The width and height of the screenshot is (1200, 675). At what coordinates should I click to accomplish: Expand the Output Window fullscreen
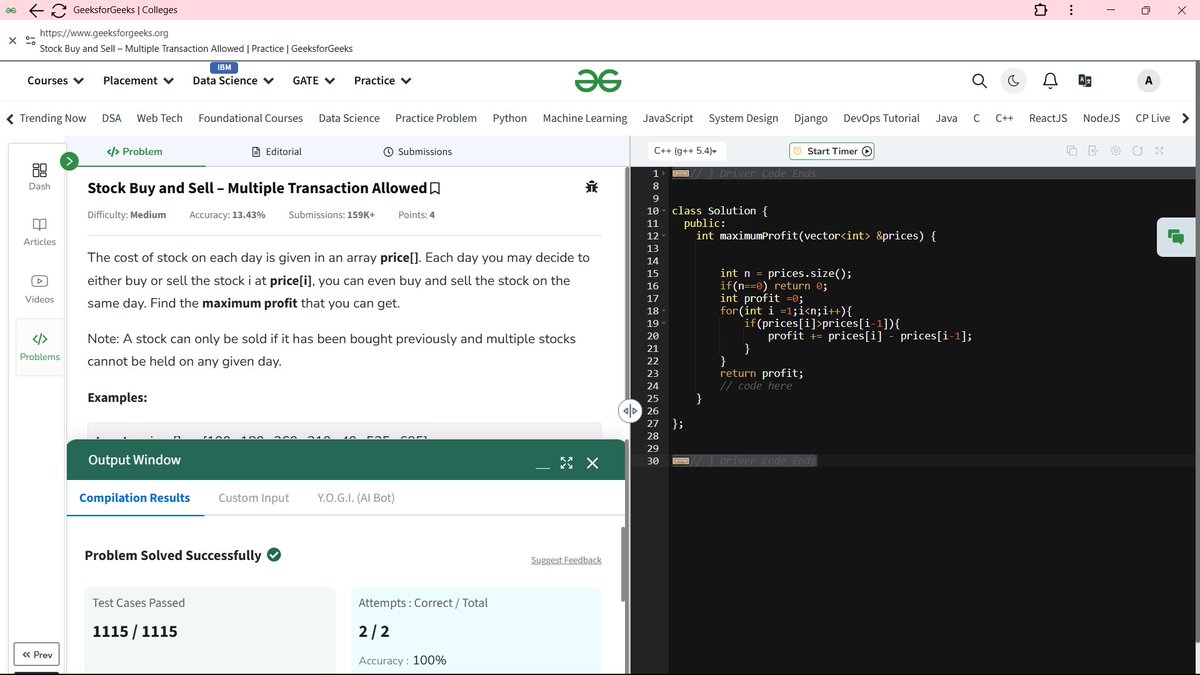567,463
